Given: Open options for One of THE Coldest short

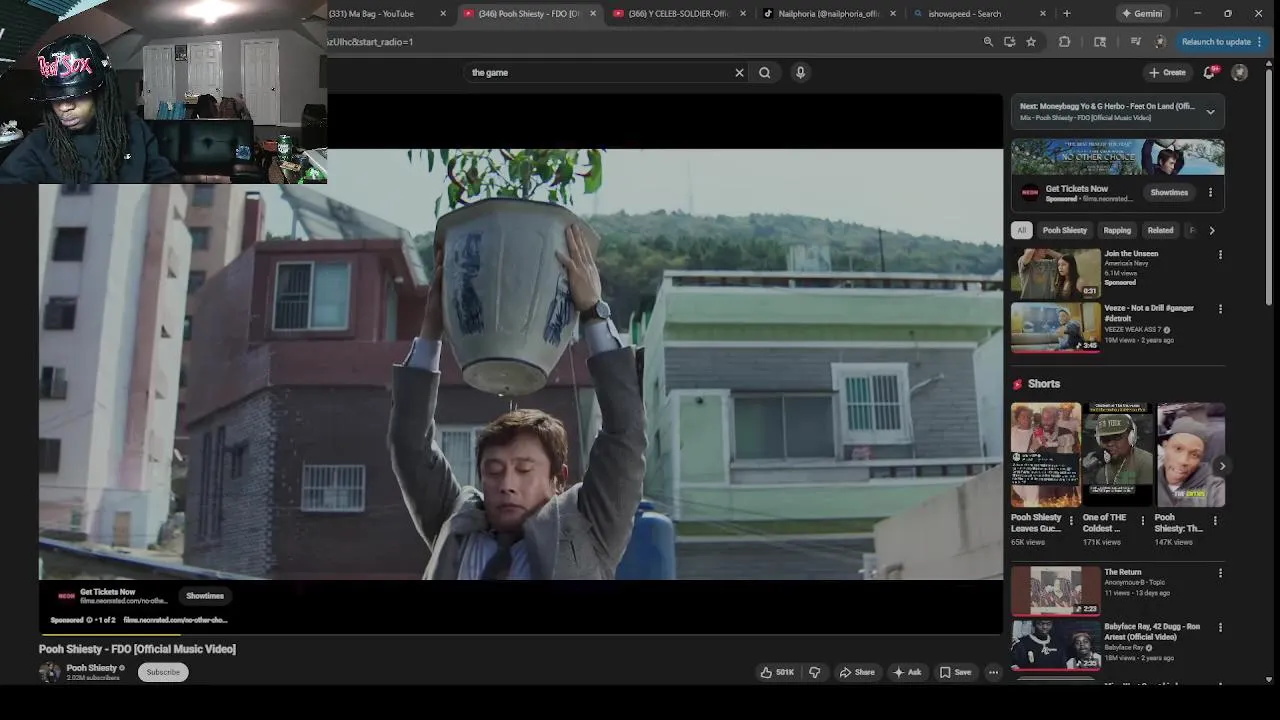Looking at the screenshot, I should tap(1143, 521).
